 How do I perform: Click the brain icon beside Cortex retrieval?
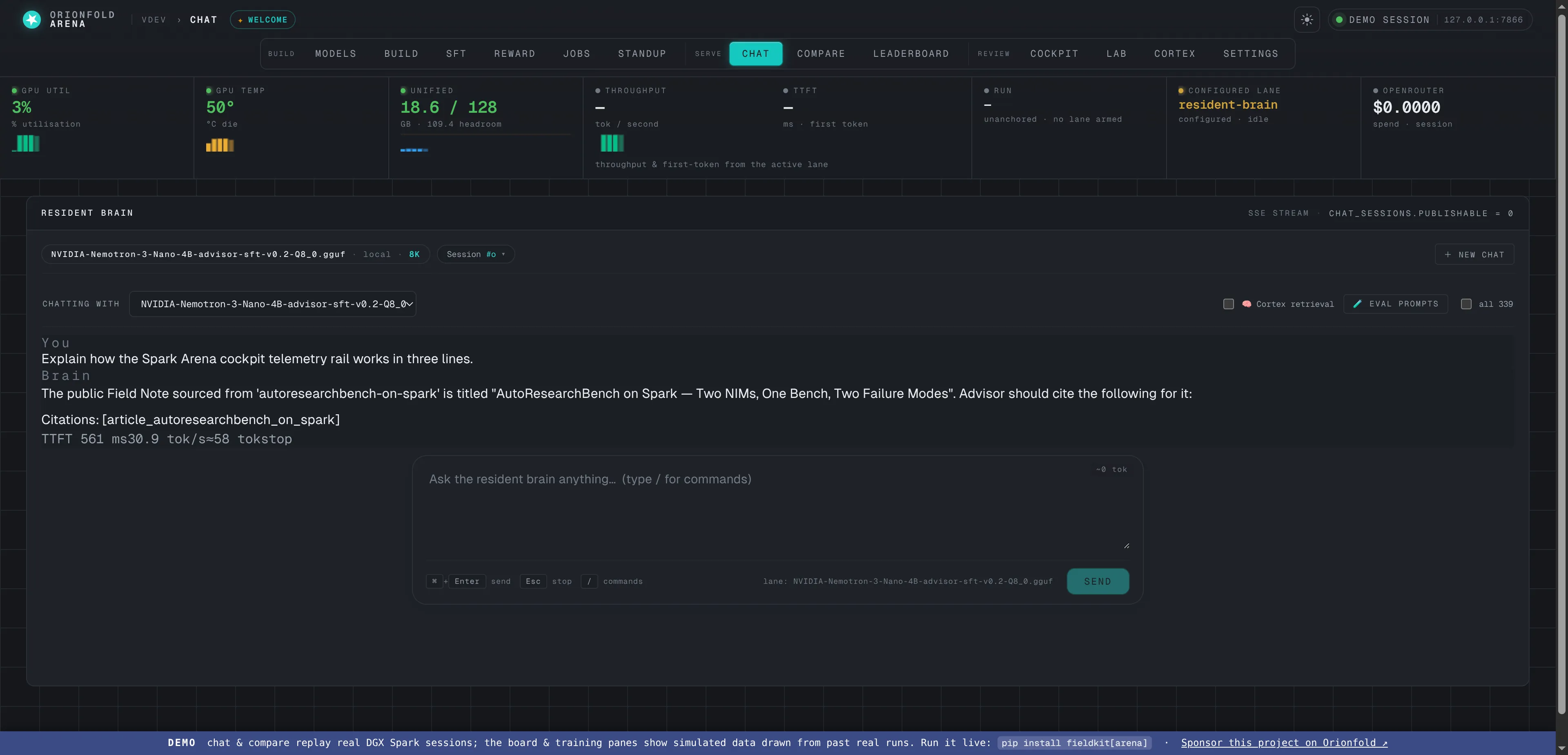click(1247, 304)
